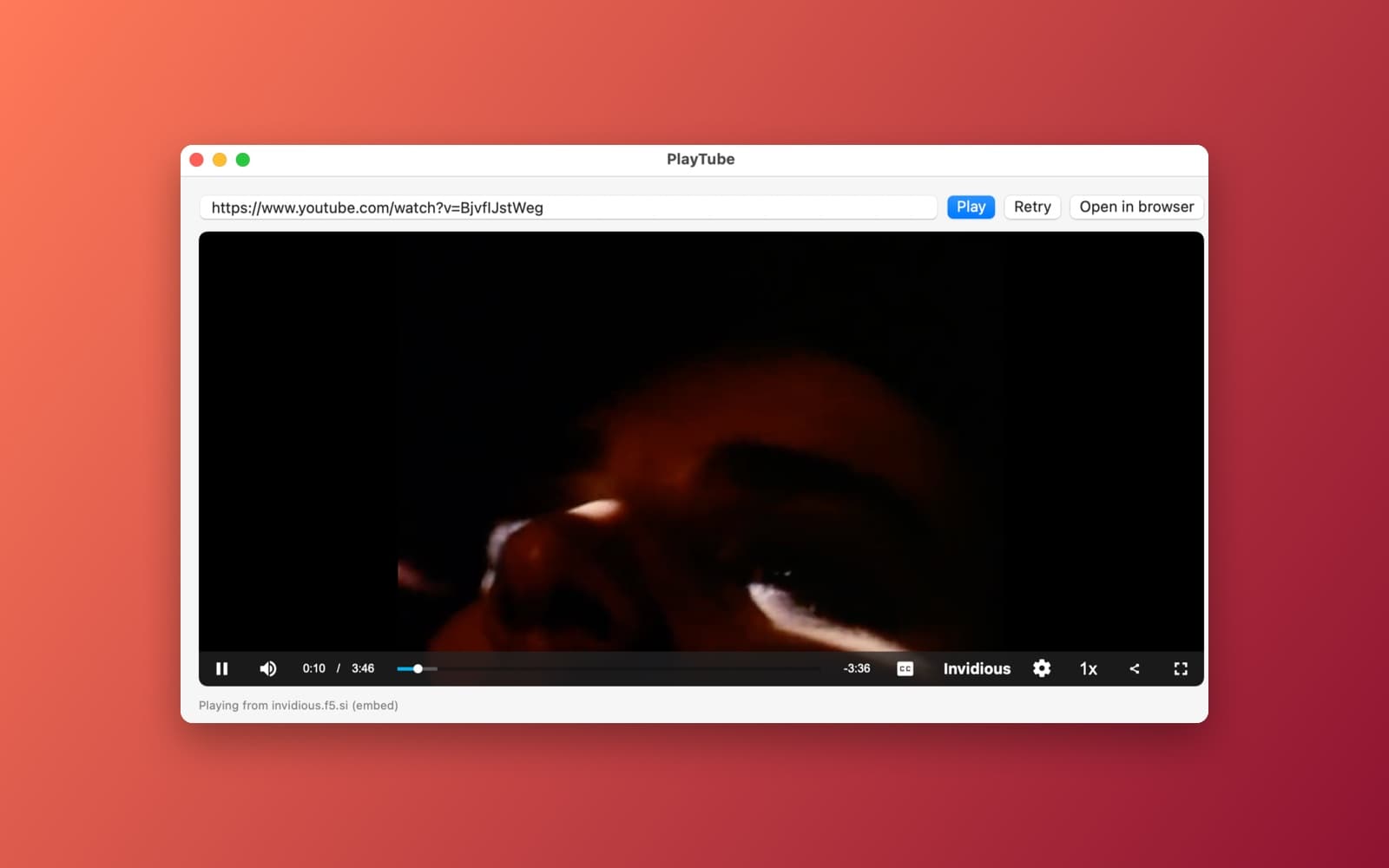
Task: Click the duration 3:46 text
Action: pos(363,668)
